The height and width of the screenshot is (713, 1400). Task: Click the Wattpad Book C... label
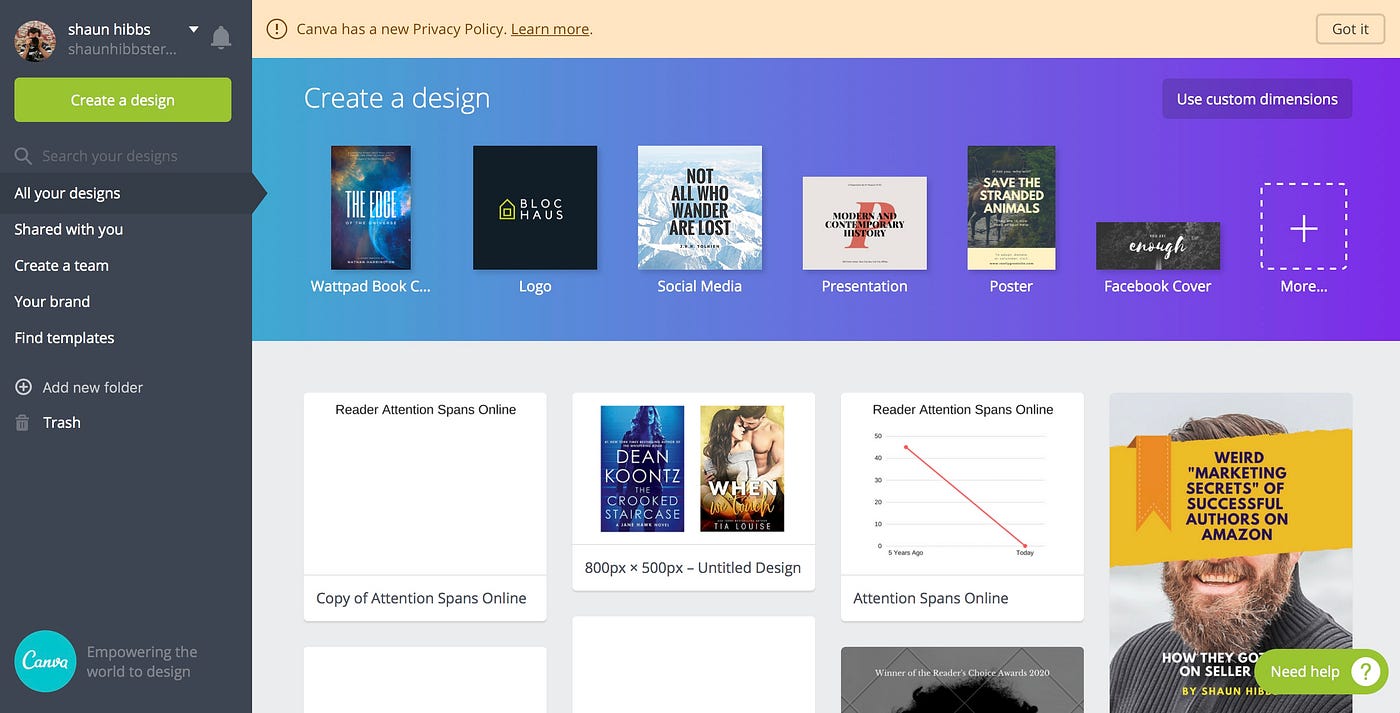[371, 286]
